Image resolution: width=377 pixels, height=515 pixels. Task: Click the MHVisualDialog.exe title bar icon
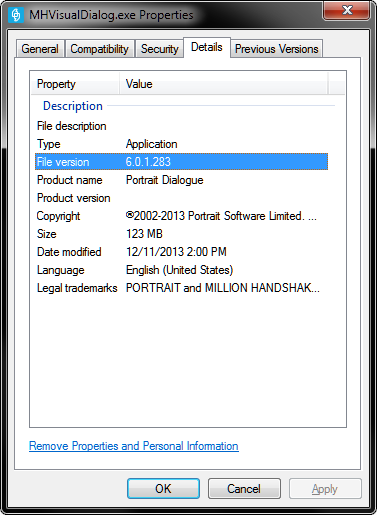[x=16, y=15]
